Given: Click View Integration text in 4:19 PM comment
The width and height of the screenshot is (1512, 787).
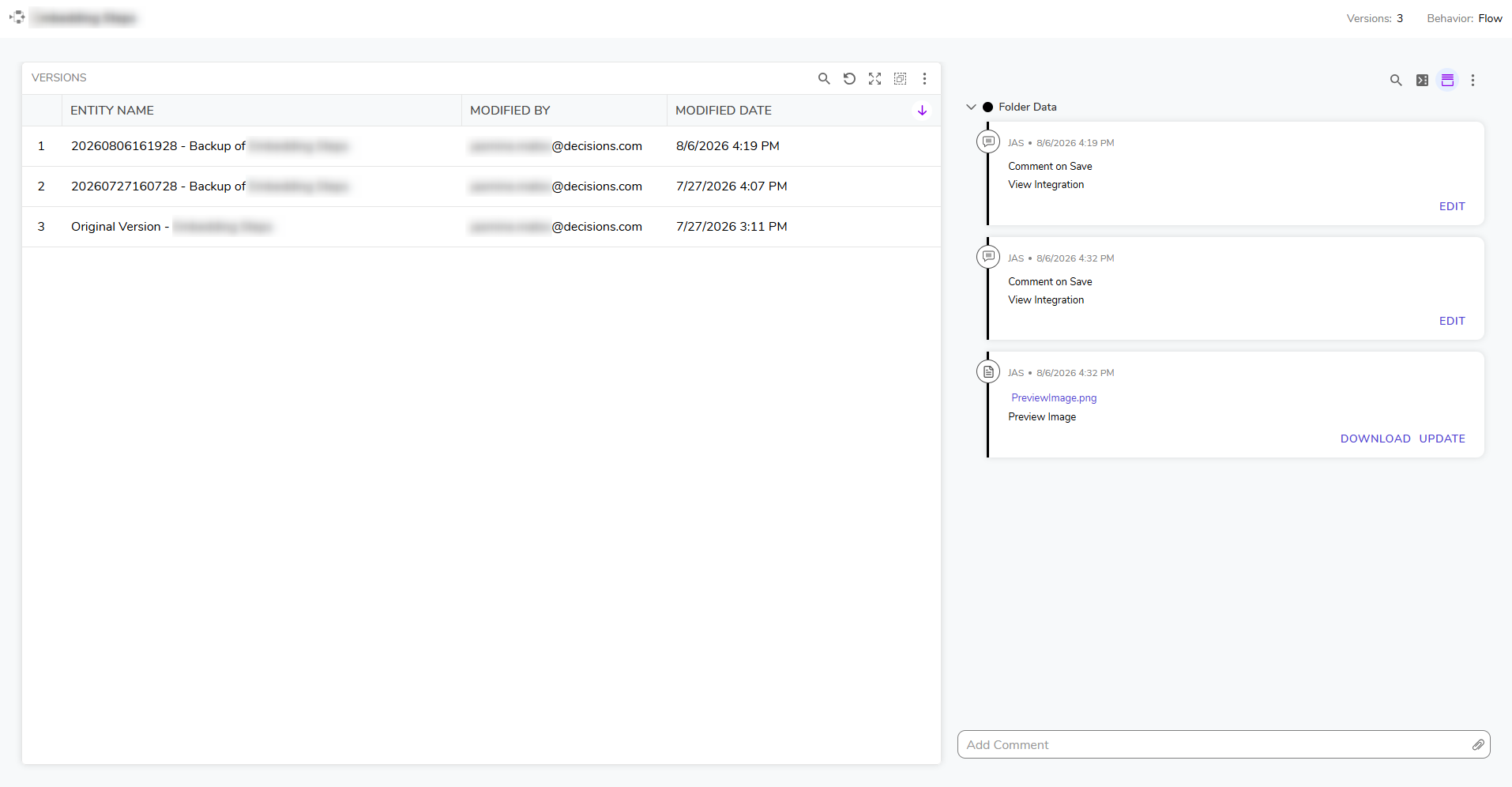Looking at the screenshot, I should (1046, 184).
